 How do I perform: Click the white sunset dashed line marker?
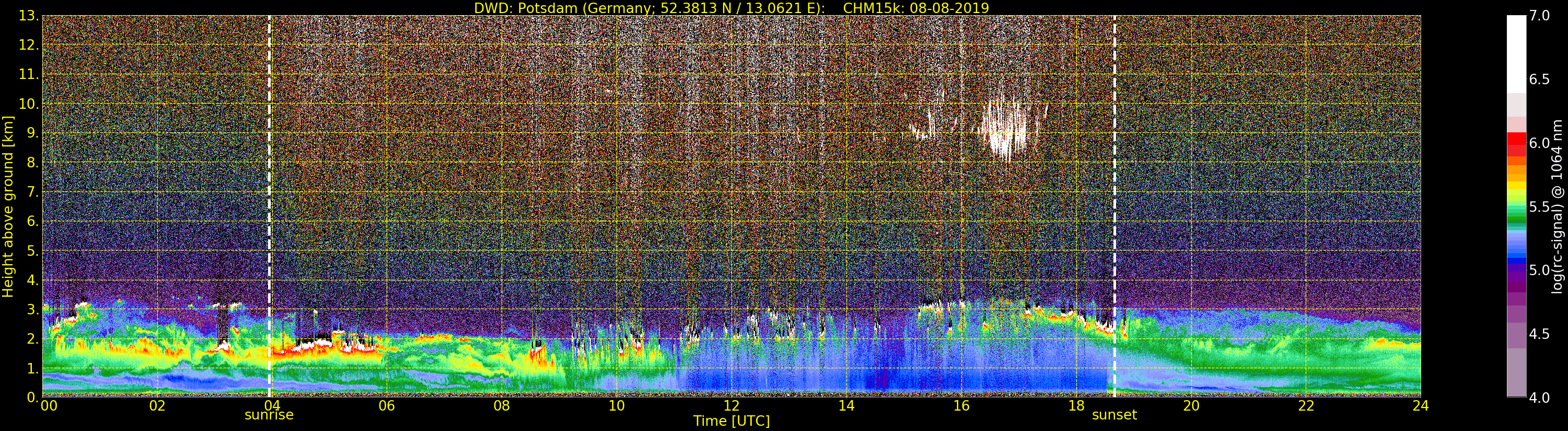click(1114, 207)
